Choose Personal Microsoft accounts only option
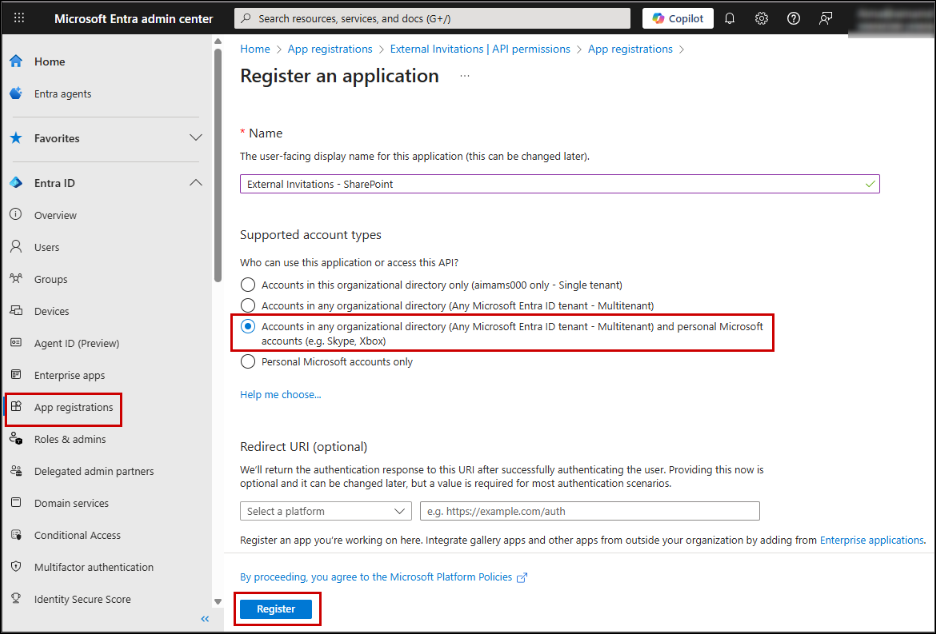Image resolution: width=939 pixels, height=634 pixels. click(248, 362)
